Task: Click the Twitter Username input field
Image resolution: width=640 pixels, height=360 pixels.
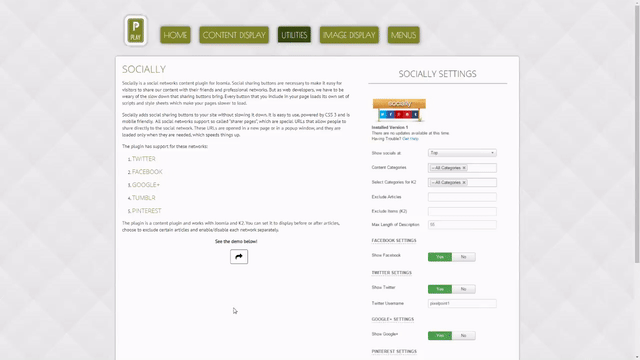Action: pos(462,303)
